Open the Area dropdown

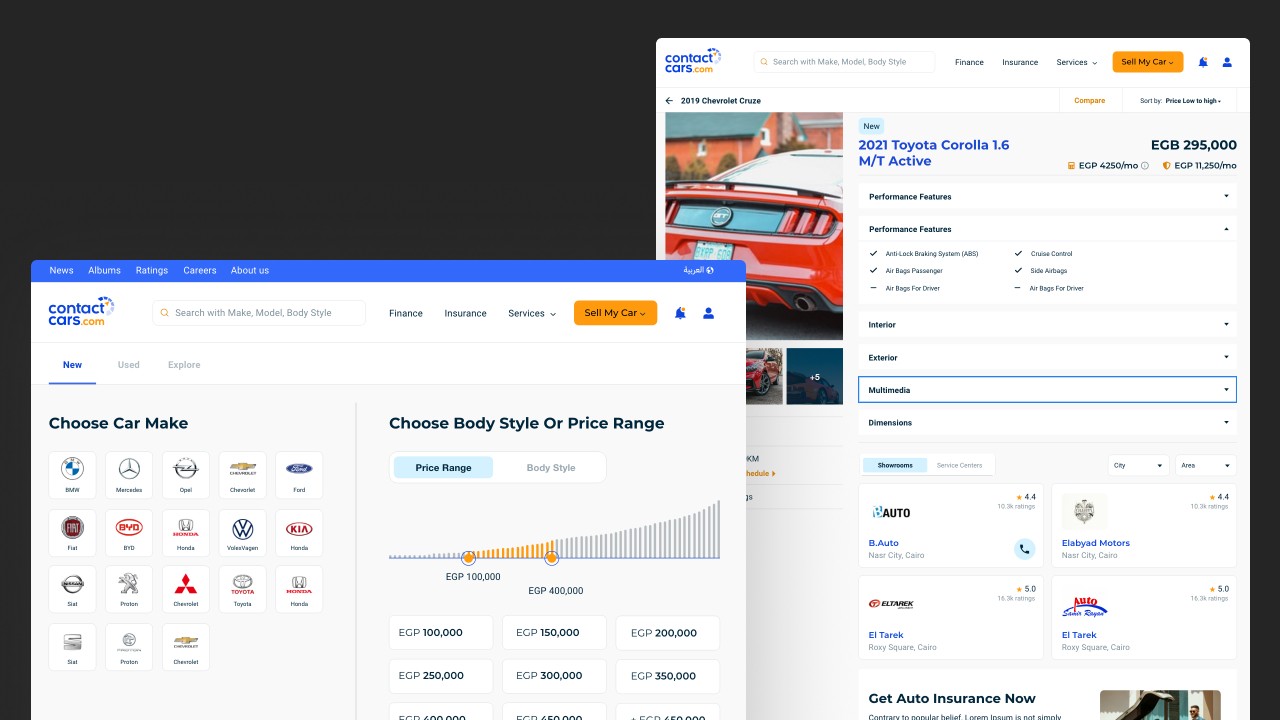pyautogui.click(x=1206, y=465)
